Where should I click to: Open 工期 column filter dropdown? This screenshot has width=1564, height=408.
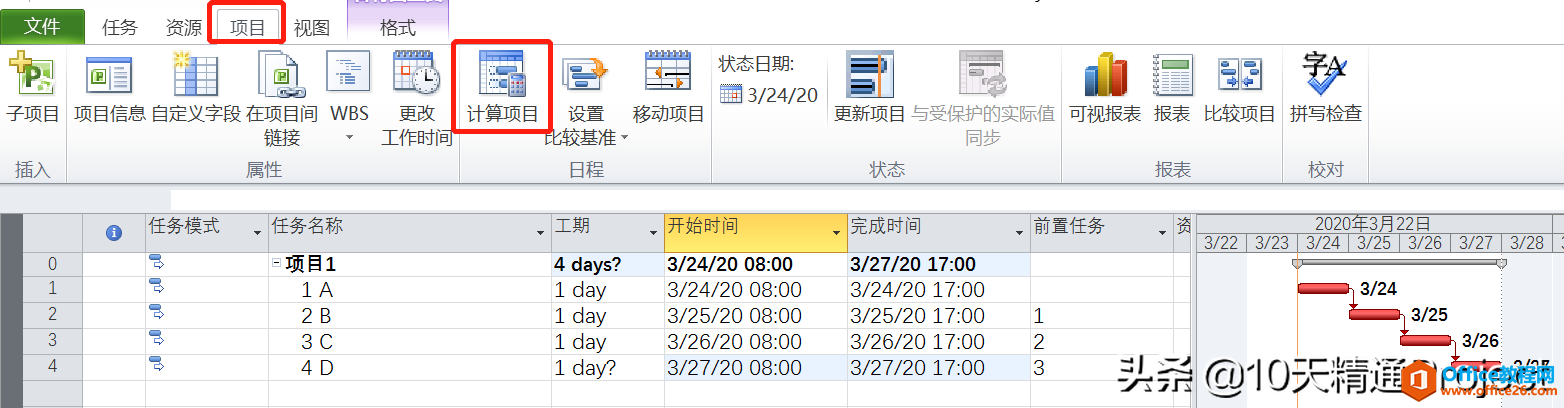652,232
